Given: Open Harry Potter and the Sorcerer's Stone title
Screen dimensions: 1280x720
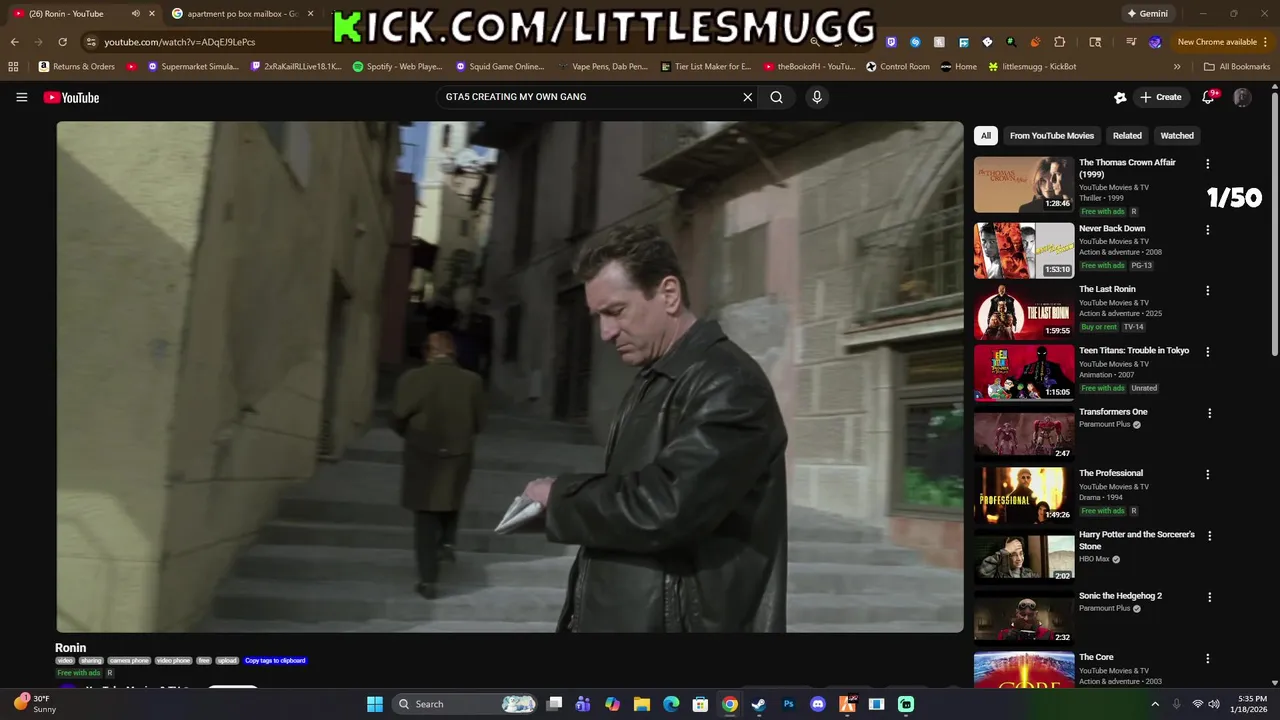Looking at the screenshot, I should click(1137, 540).
